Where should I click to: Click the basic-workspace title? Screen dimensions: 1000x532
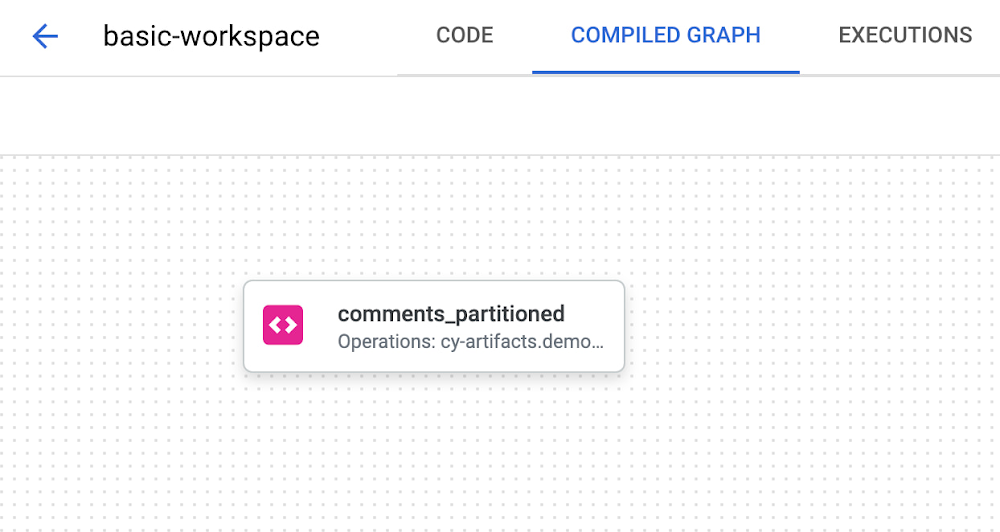point(211,37)
